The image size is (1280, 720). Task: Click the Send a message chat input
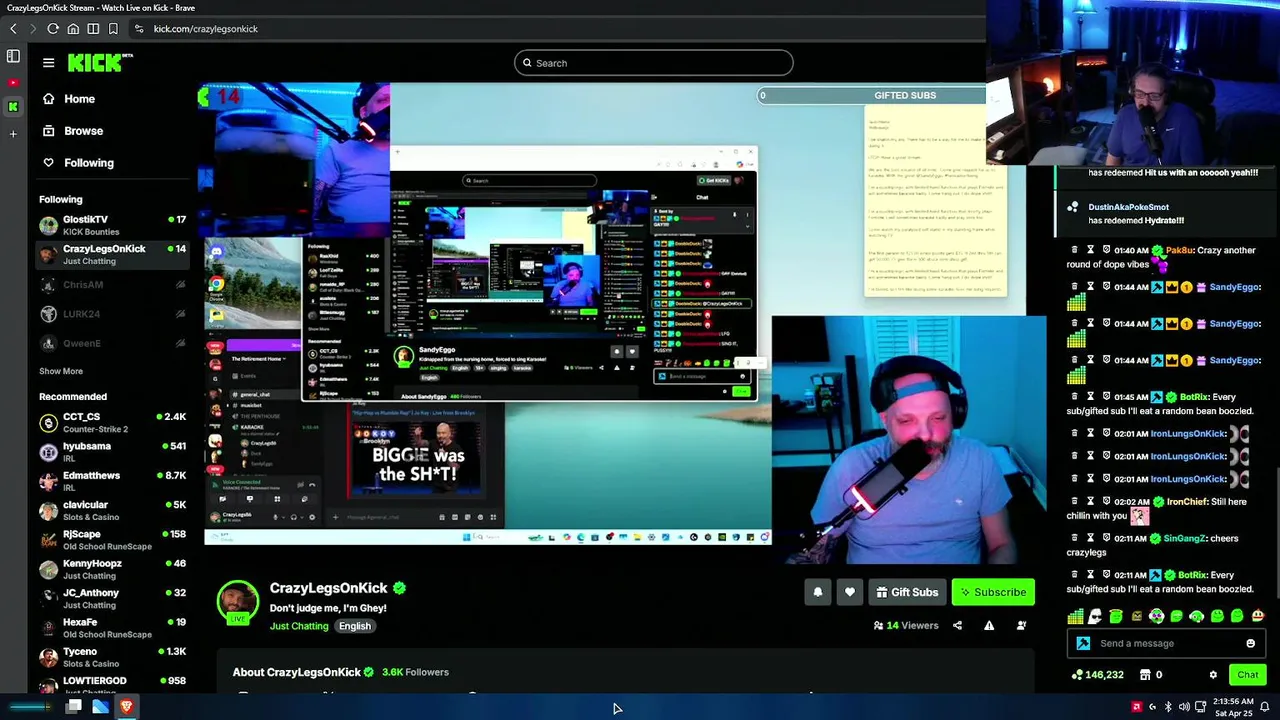1165,643
